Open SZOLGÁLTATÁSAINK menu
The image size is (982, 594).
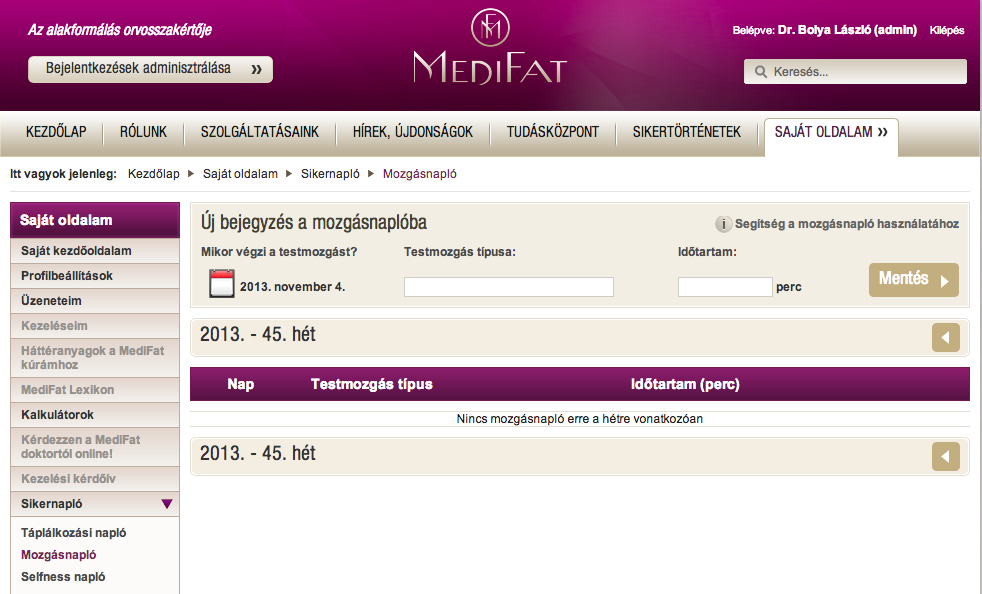coord(260,132)
